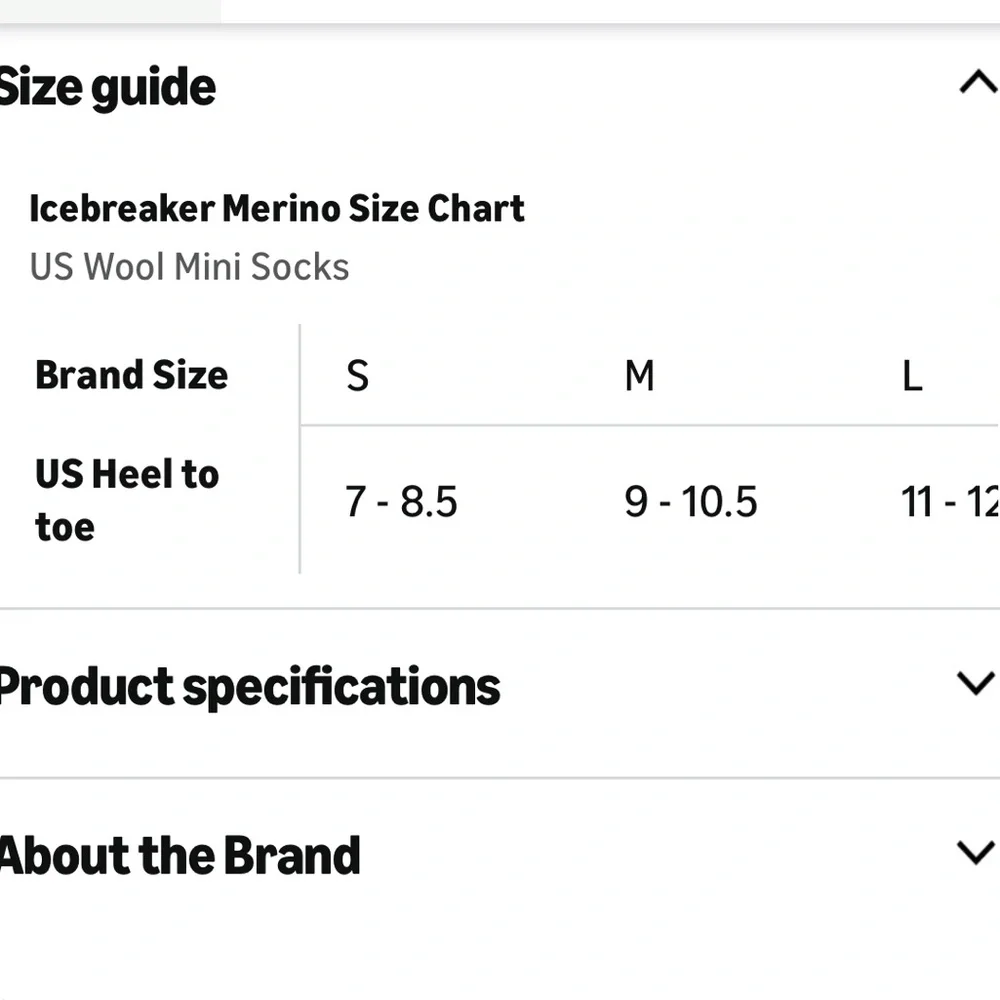
Task: Collapse the Size guide section chevron
Action: pyautogui.click(x=979, y=83)
